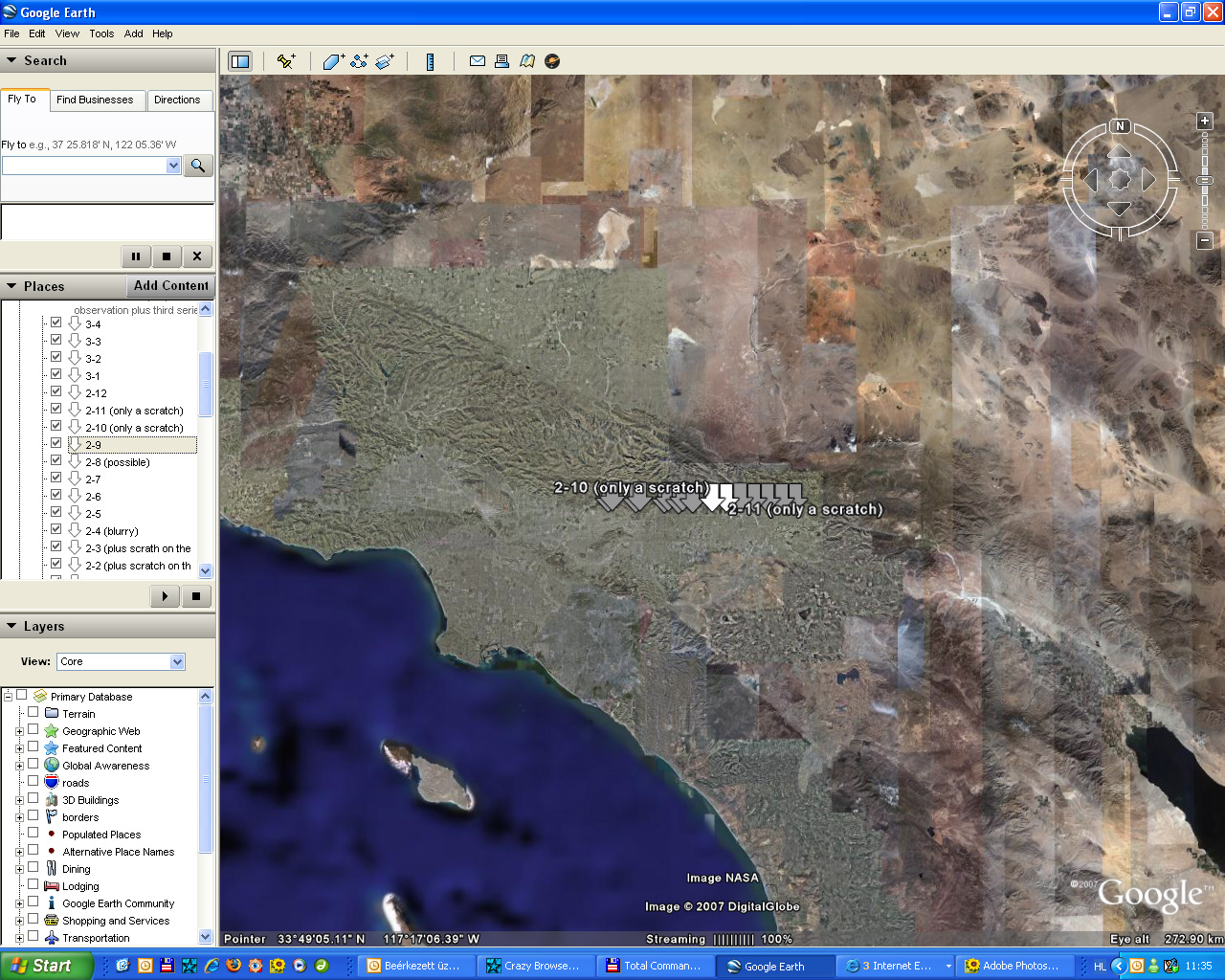Click the email envelope toolbar icon
Image resolution: width=1225 pixels, height=980 pixels.
coord(477,61)
